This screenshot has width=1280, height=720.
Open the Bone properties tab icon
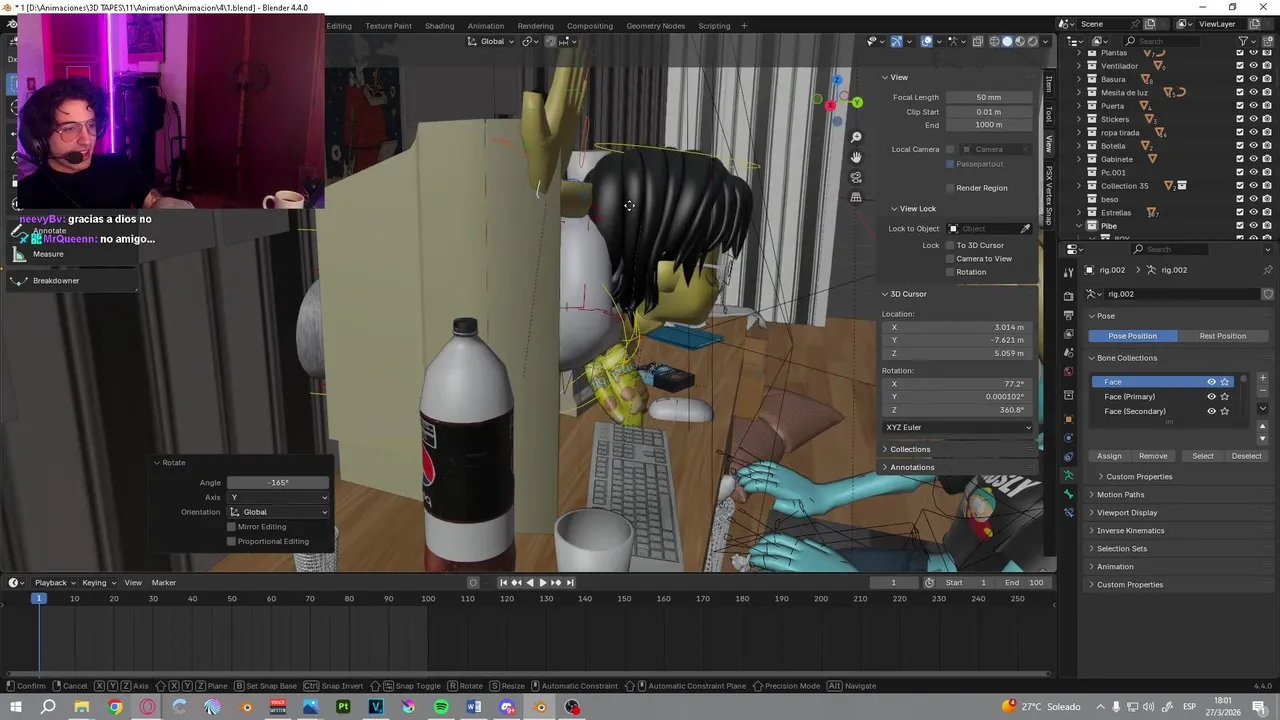tap(1068, 494)
